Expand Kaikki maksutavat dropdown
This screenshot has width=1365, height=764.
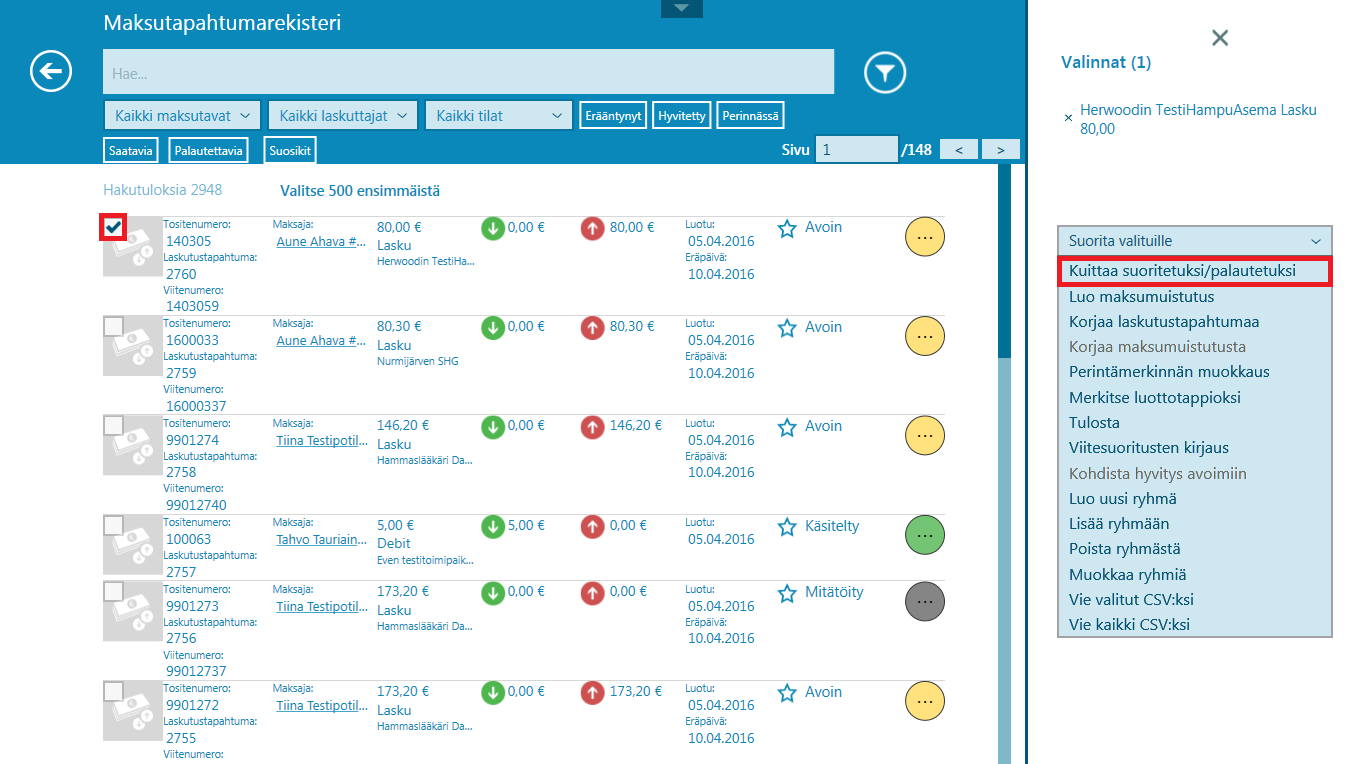coord(182,116)
